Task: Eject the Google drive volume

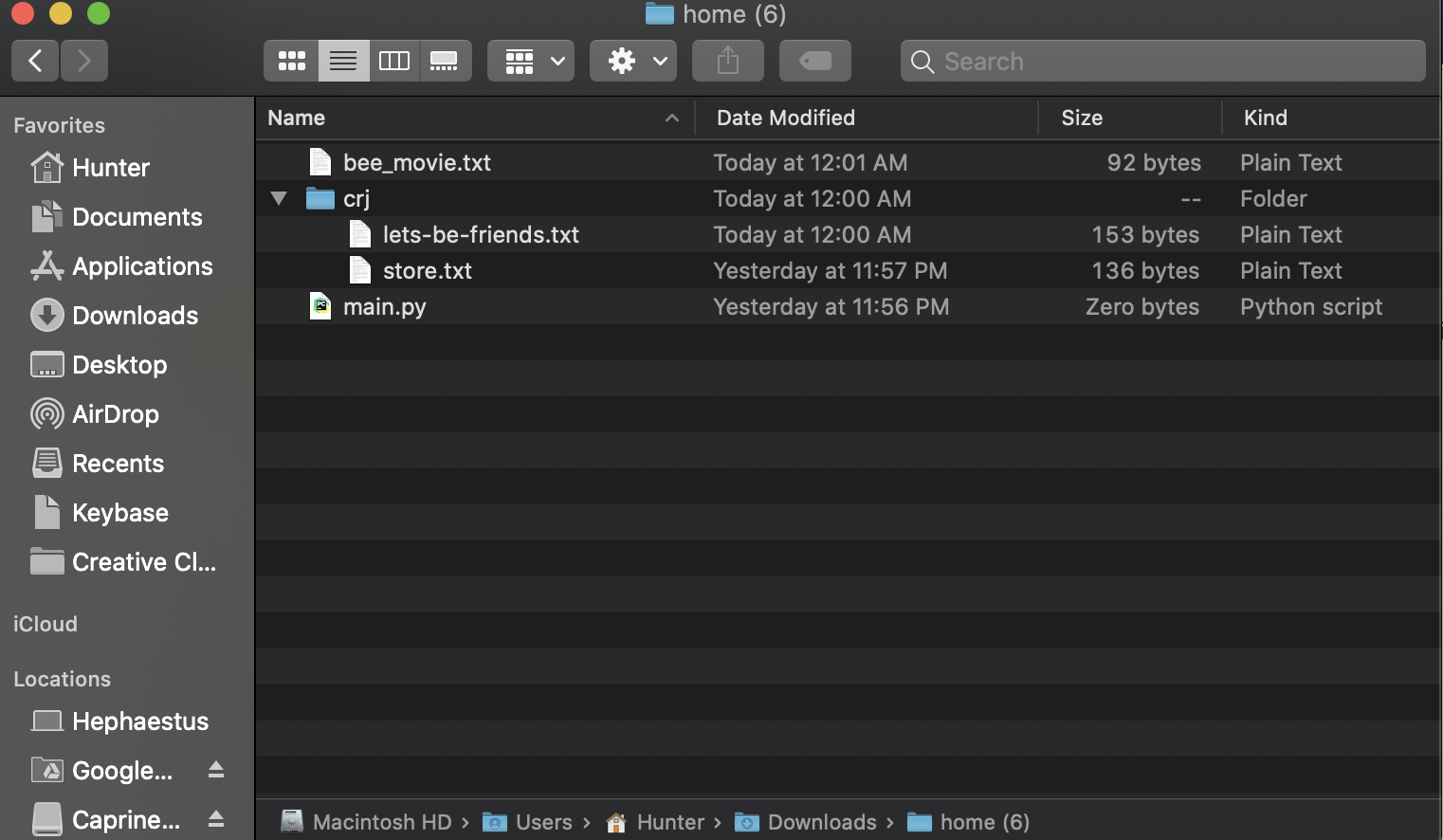Action: click(x=216, y=770)
